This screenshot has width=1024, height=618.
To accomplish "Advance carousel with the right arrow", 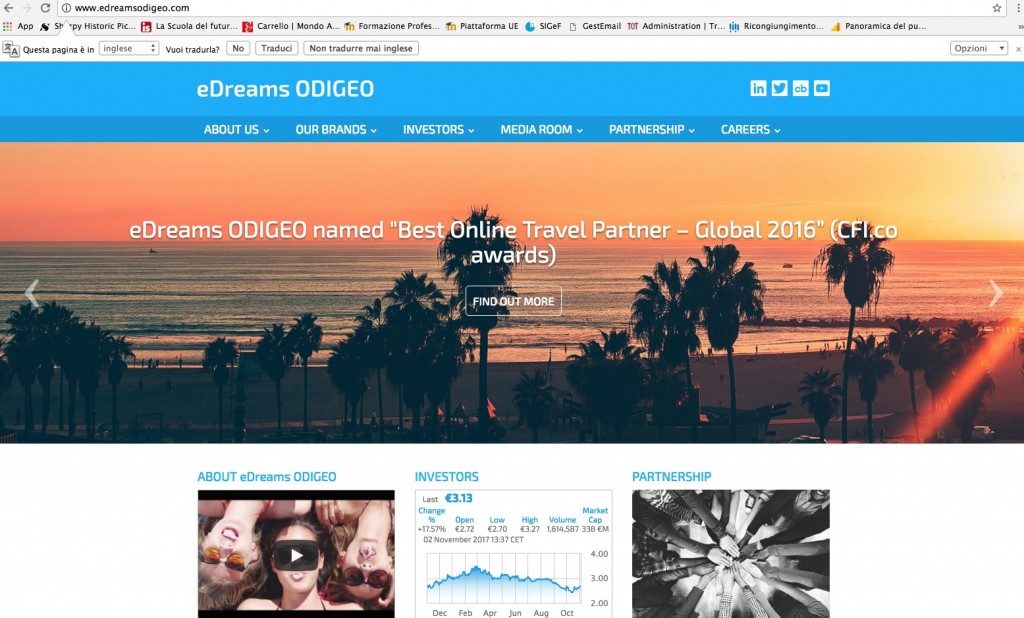I will pyautogui.click(x=995, y=293).
